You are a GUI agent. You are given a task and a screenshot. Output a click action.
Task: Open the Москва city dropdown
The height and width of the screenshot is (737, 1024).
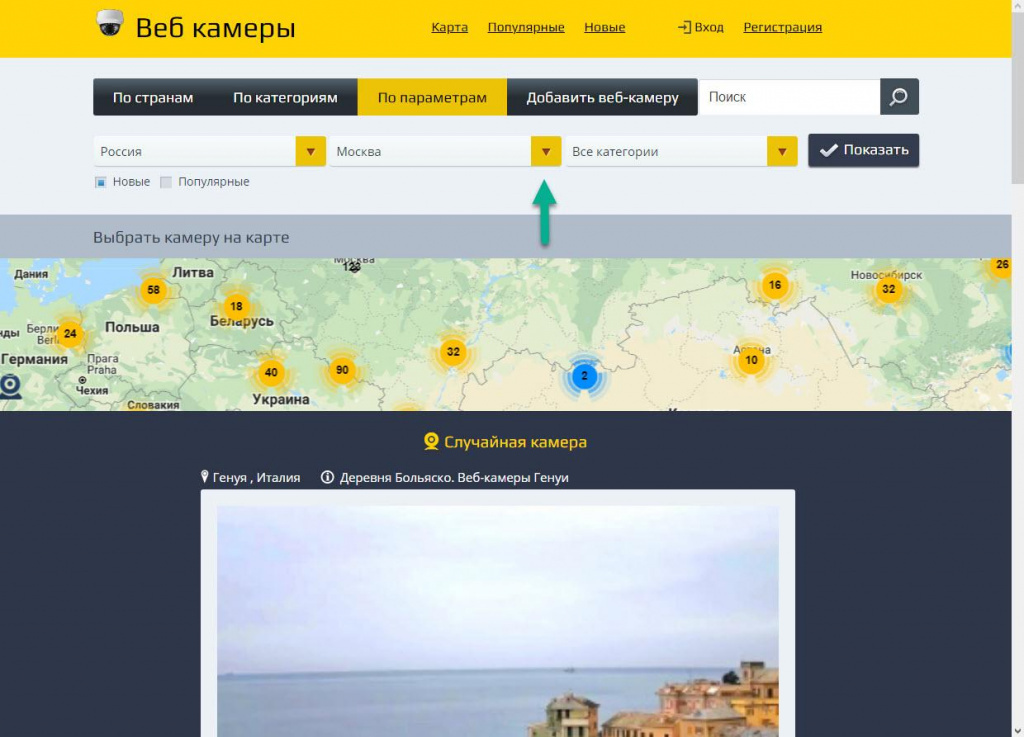545,151
